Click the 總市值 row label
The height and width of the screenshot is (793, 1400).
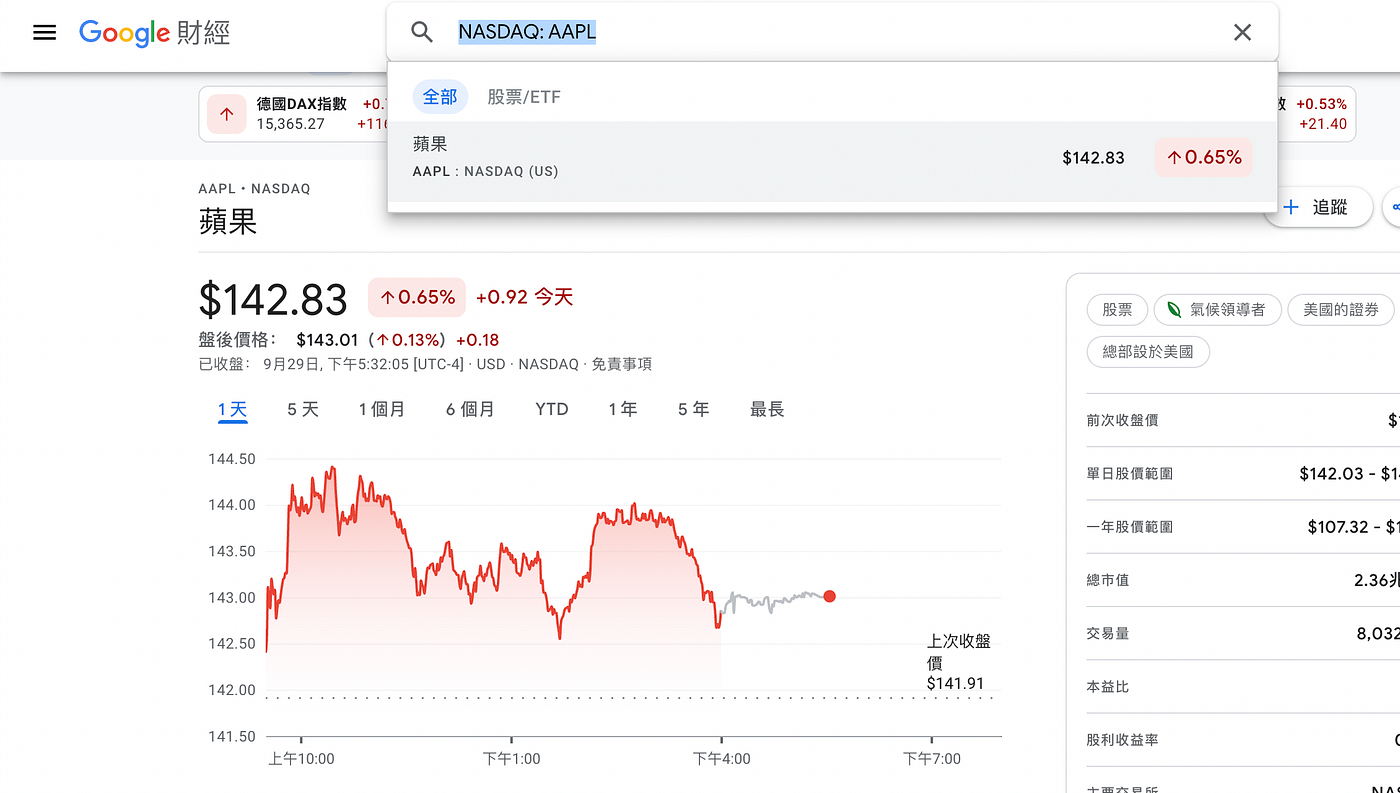(x=1108, y=580)
